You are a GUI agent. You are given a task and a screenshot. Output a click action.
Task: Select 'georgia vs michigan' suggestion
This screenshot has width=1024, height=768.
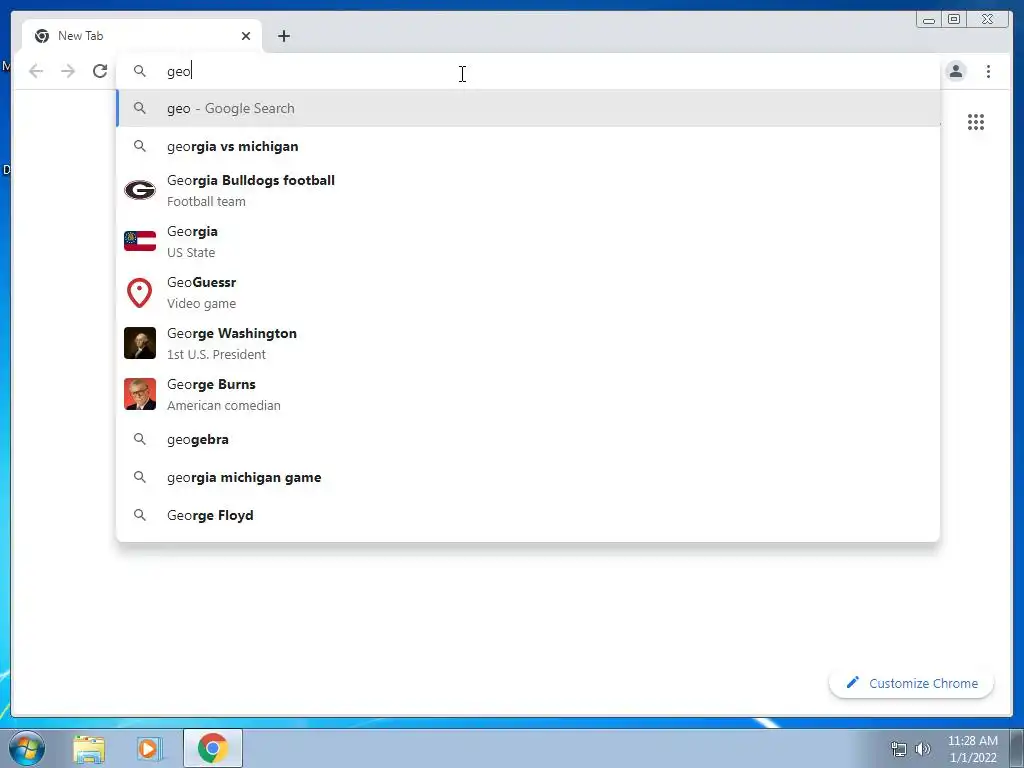(x=528, y=146)
